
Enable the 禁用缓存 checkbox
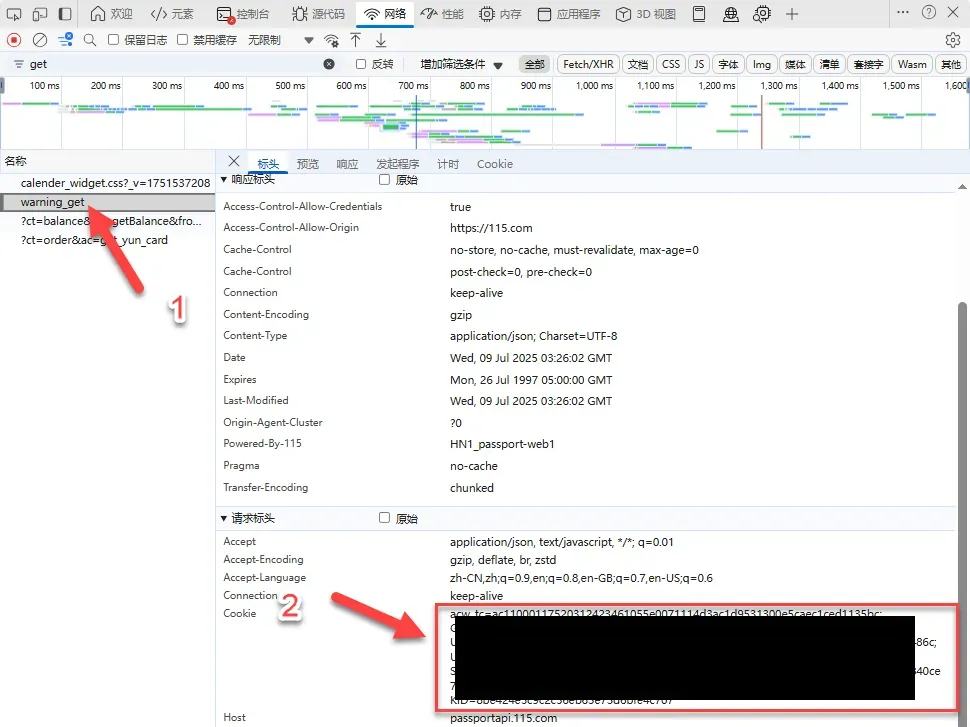click(x=183, y=40)
